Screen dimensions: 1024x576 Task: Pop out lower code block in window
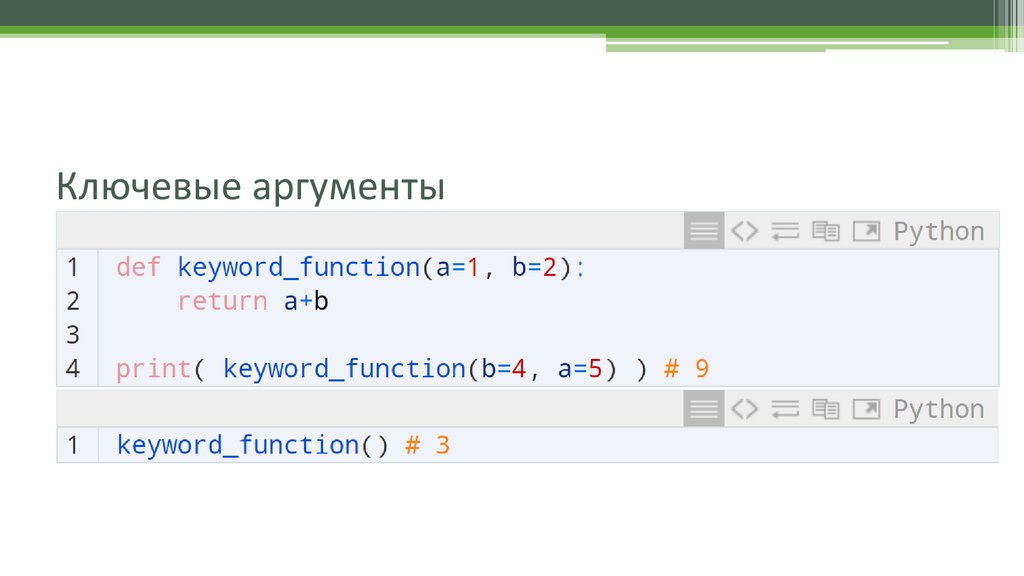pos(866,409)
